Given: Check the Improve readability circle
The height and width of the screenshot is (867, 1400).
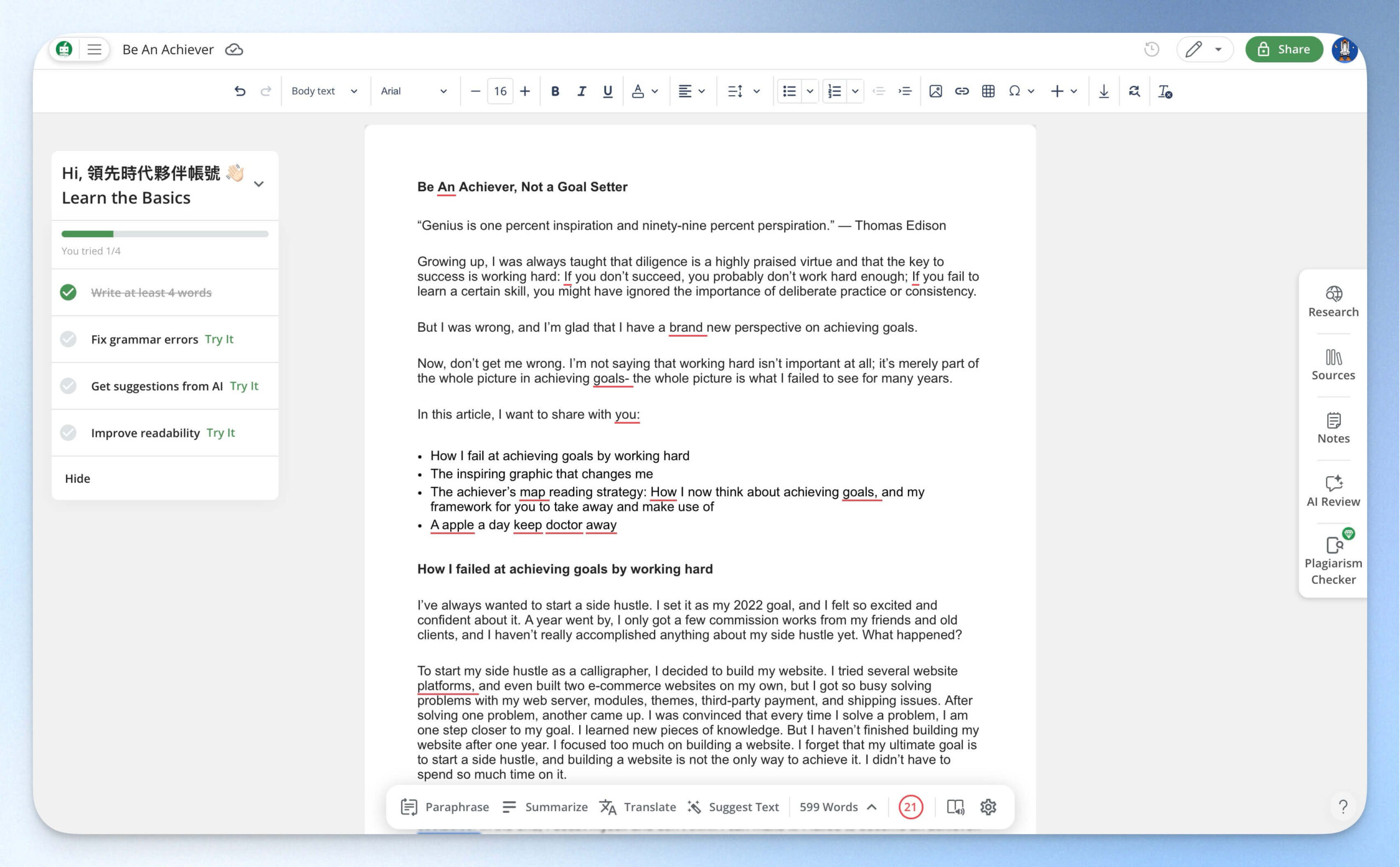Looking at the screenshot, I should 68,432.
